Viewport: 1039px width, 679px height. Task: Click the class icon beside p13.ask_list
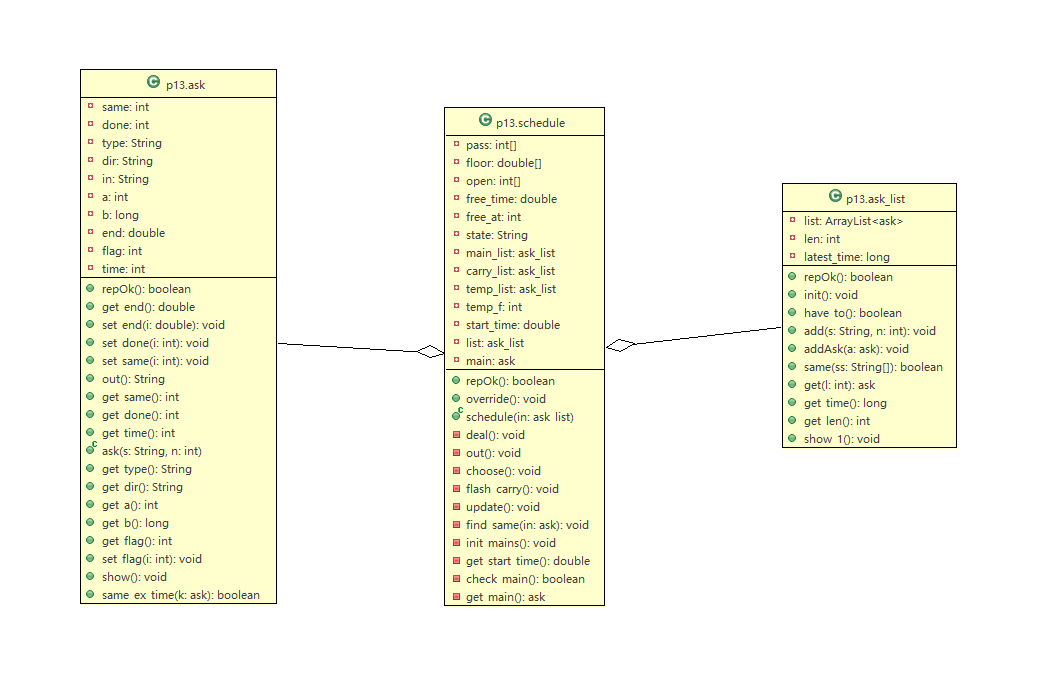click(835, 197)
